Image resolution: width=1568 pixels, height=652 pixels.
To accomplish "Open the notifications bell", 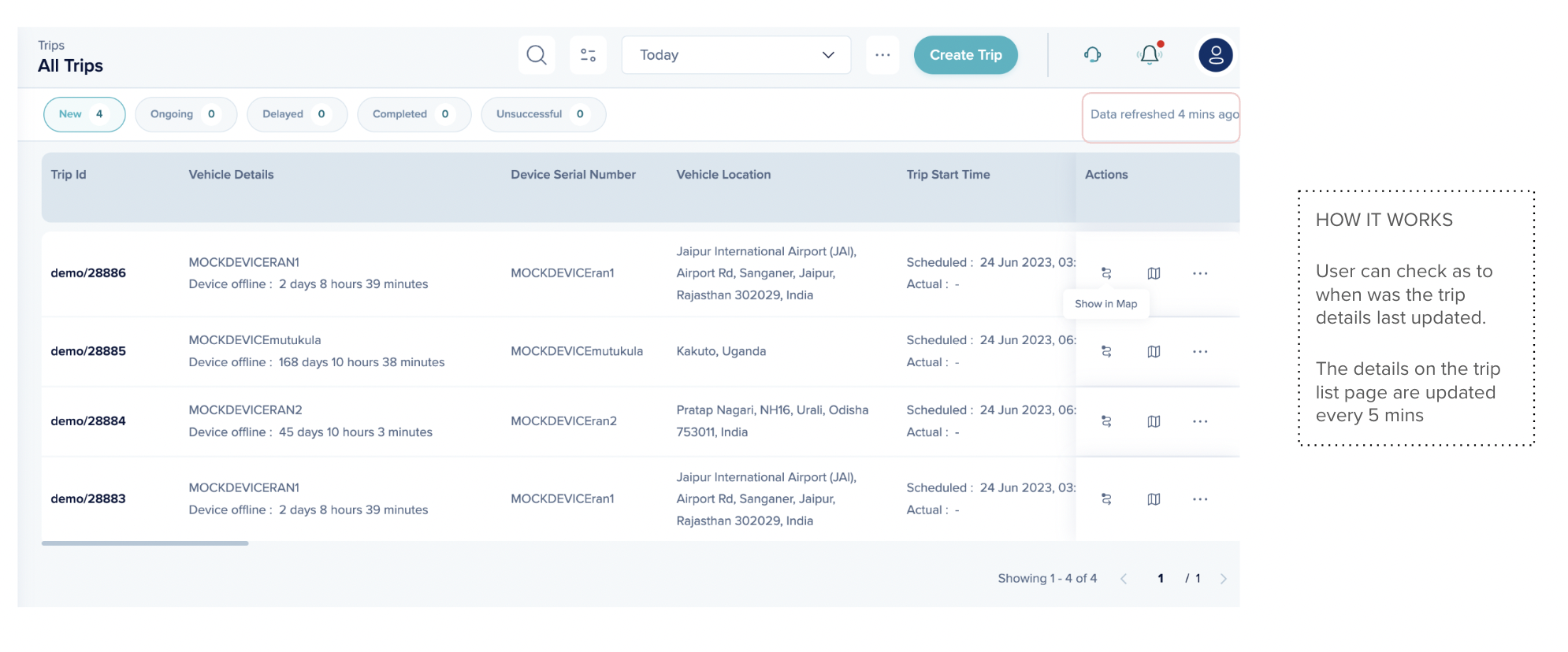I will pyautogui.click(x=1150, y=54).
